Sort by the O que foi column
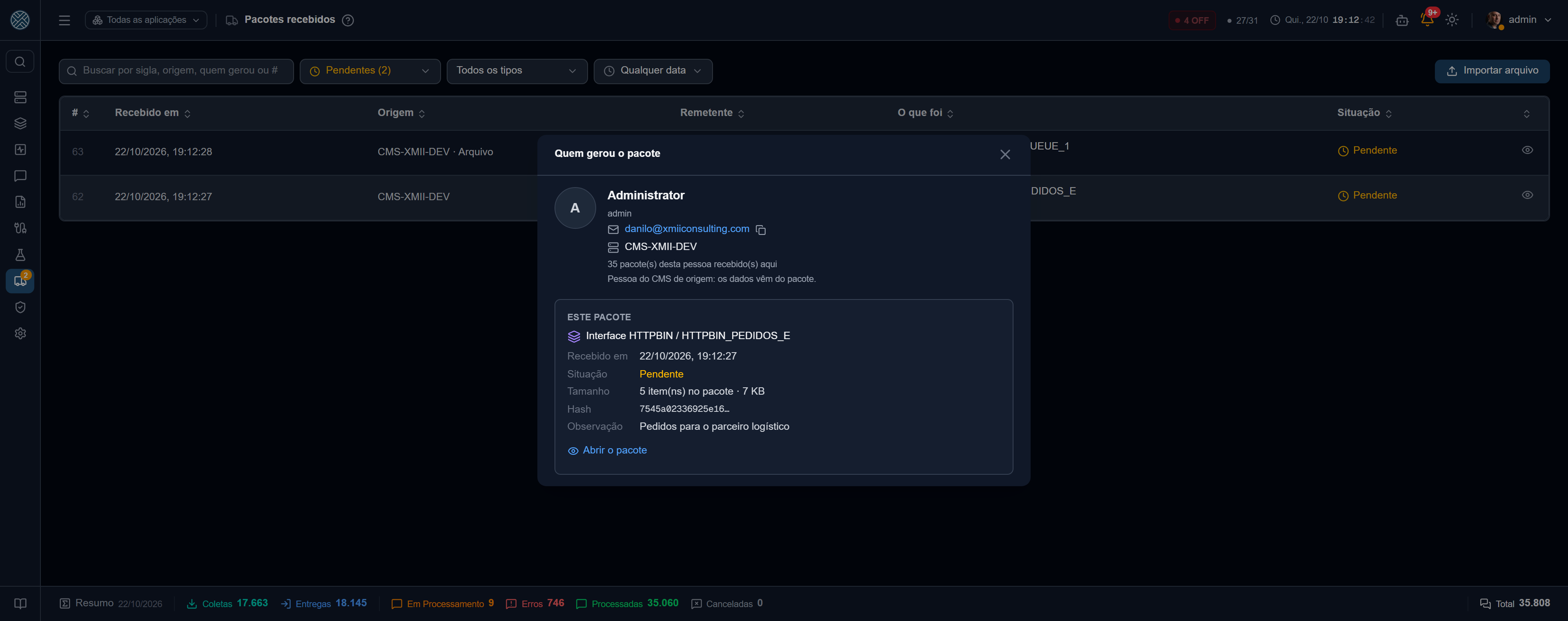Screen dimensions: 1568x621 [x=925, y=113]
